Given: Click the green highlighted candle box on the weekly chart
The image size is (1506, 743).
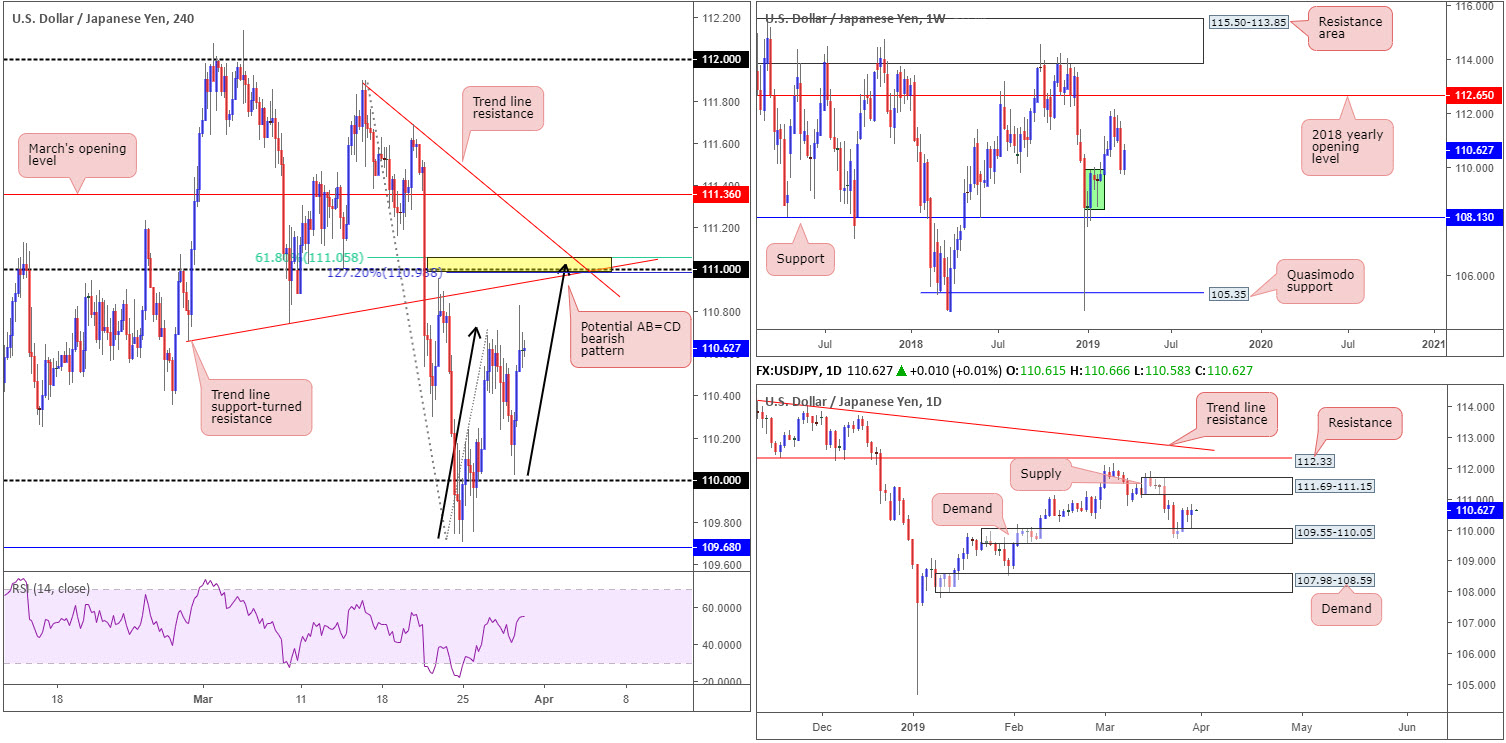Looking at the screenshot, I should pos(1094,189).
